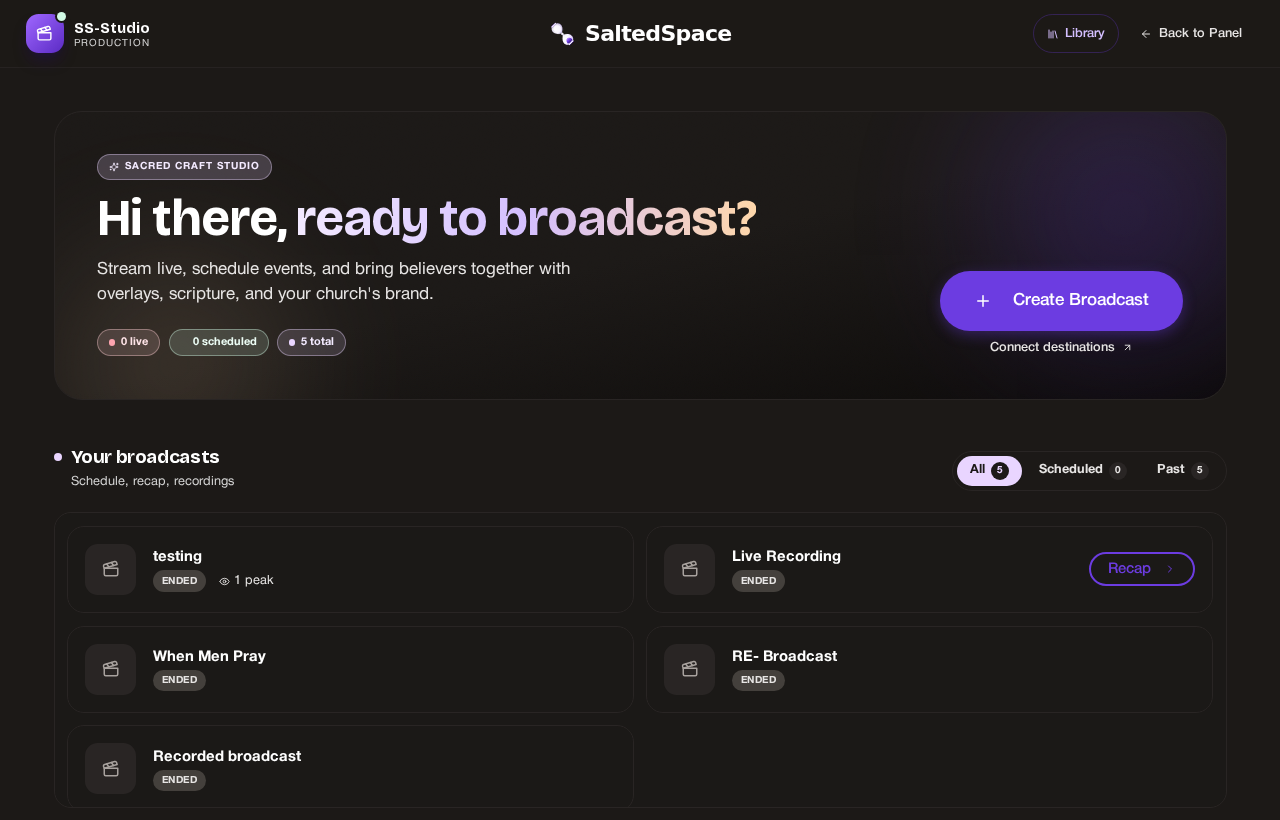The height and width of the screenshot is (820, 1280).
Task: Click the clapperboard icon for Recorded broadcast
Action: coord(111,769)
